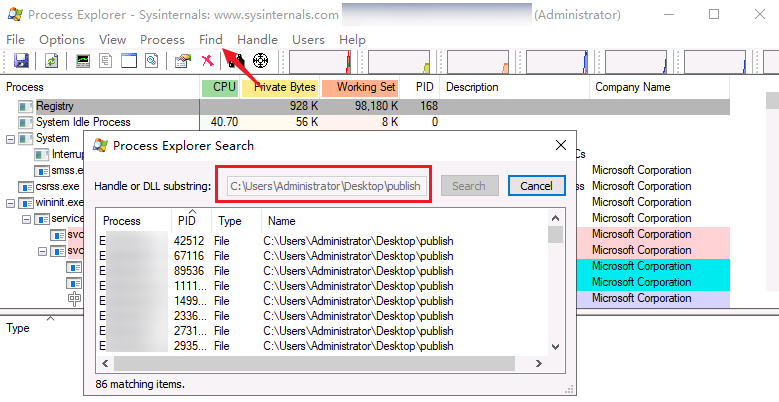Sort by CPU column header
The width and height of the screenshot is (779, 402).
click(220, 87)
